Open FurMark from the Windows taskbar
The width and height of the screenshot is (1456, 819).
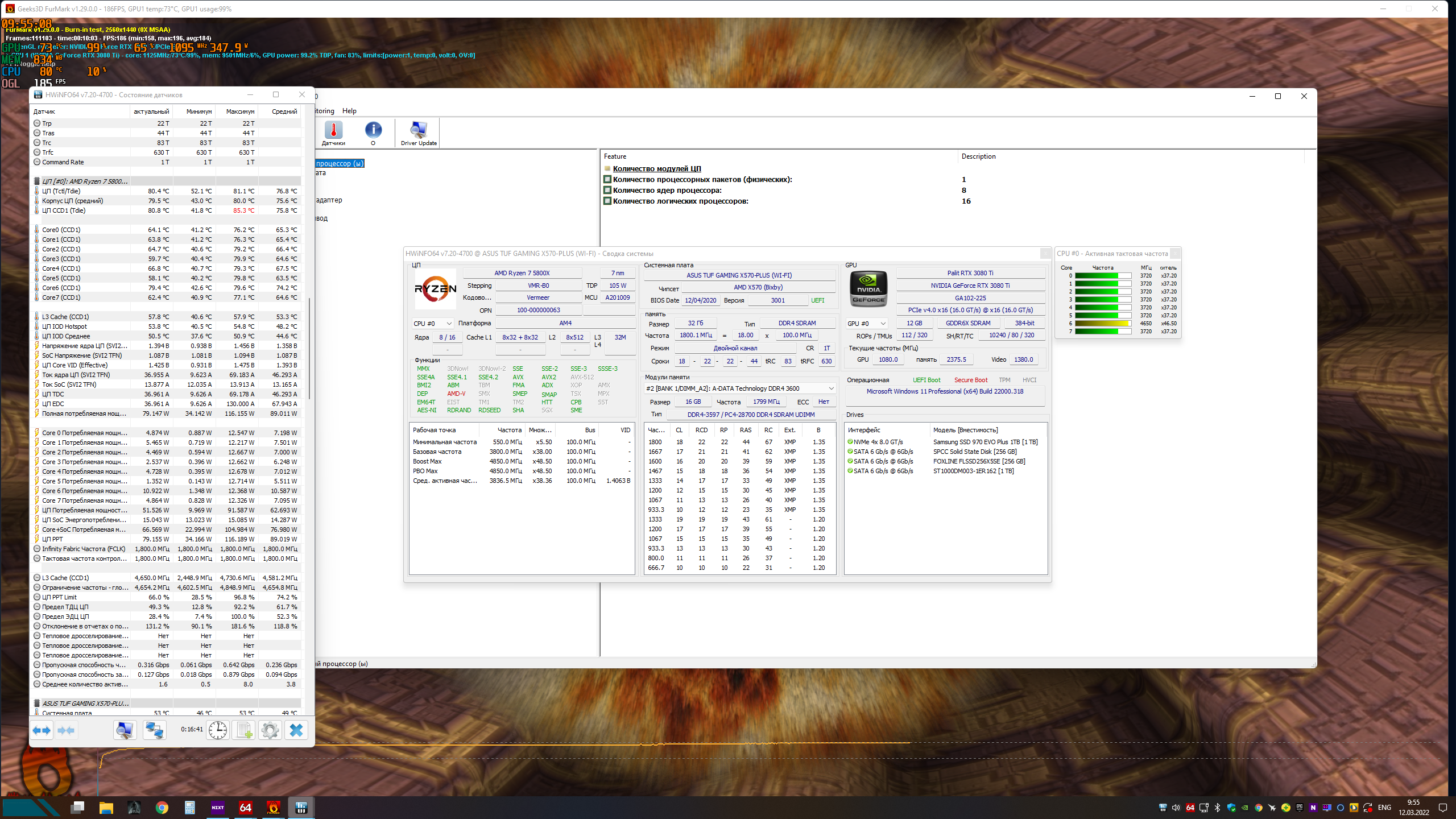[x=274, y=807]
